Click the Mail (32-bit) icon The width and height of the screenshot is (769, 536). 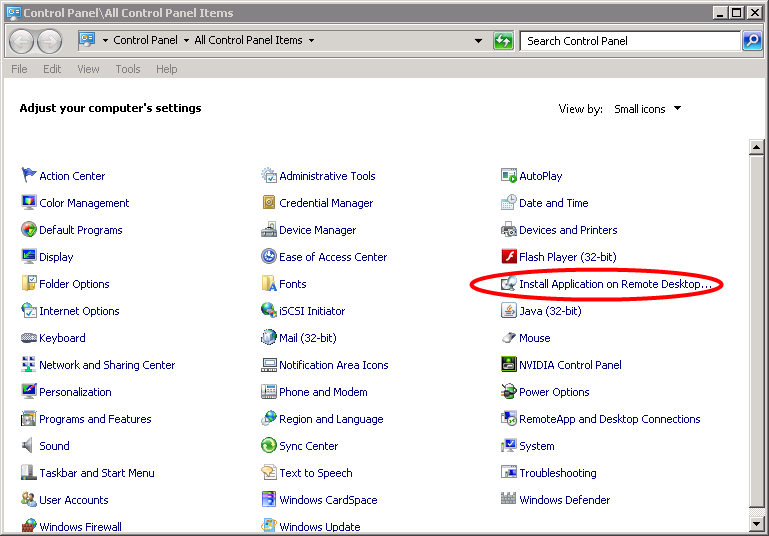pyautogui.click(x=268, y=337)
